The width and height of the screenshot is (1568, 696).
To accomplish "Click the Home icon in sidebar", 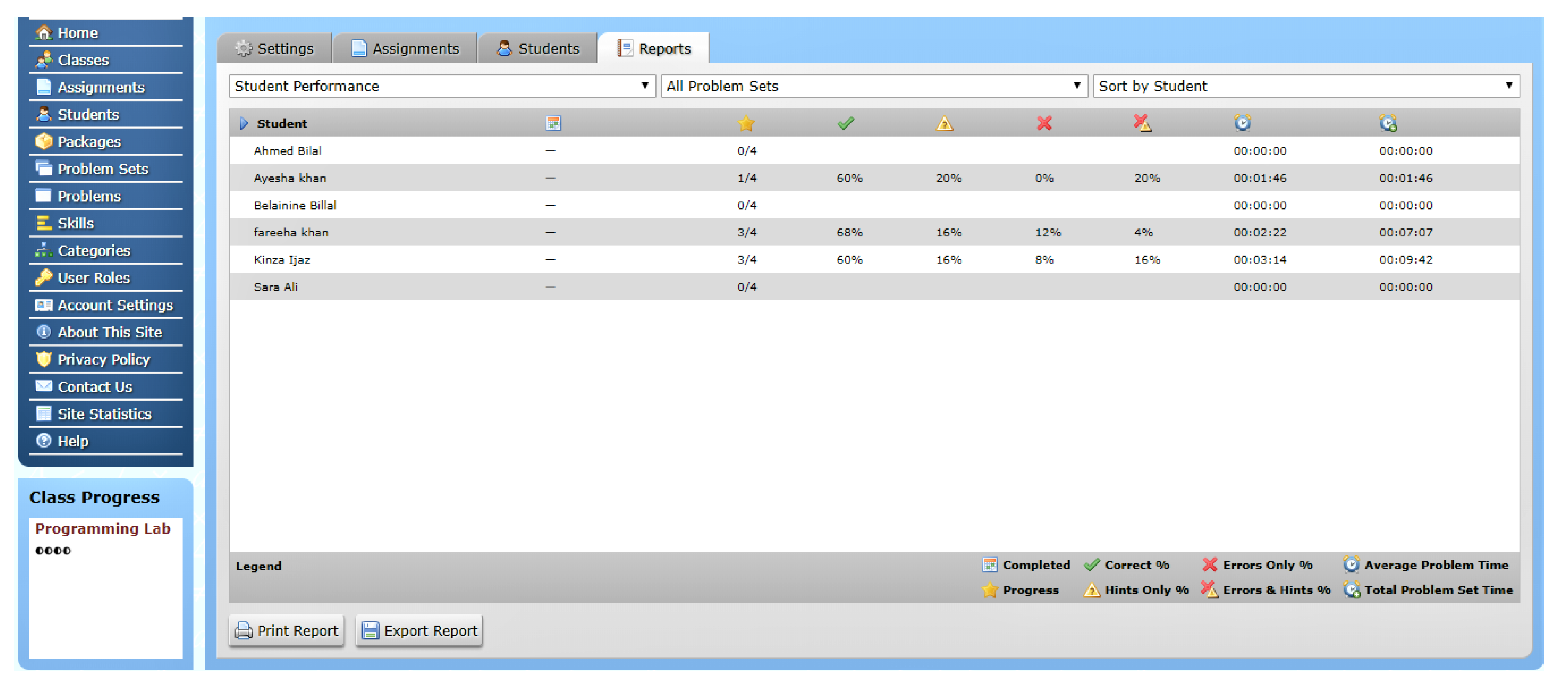I will tap(44, 33).
